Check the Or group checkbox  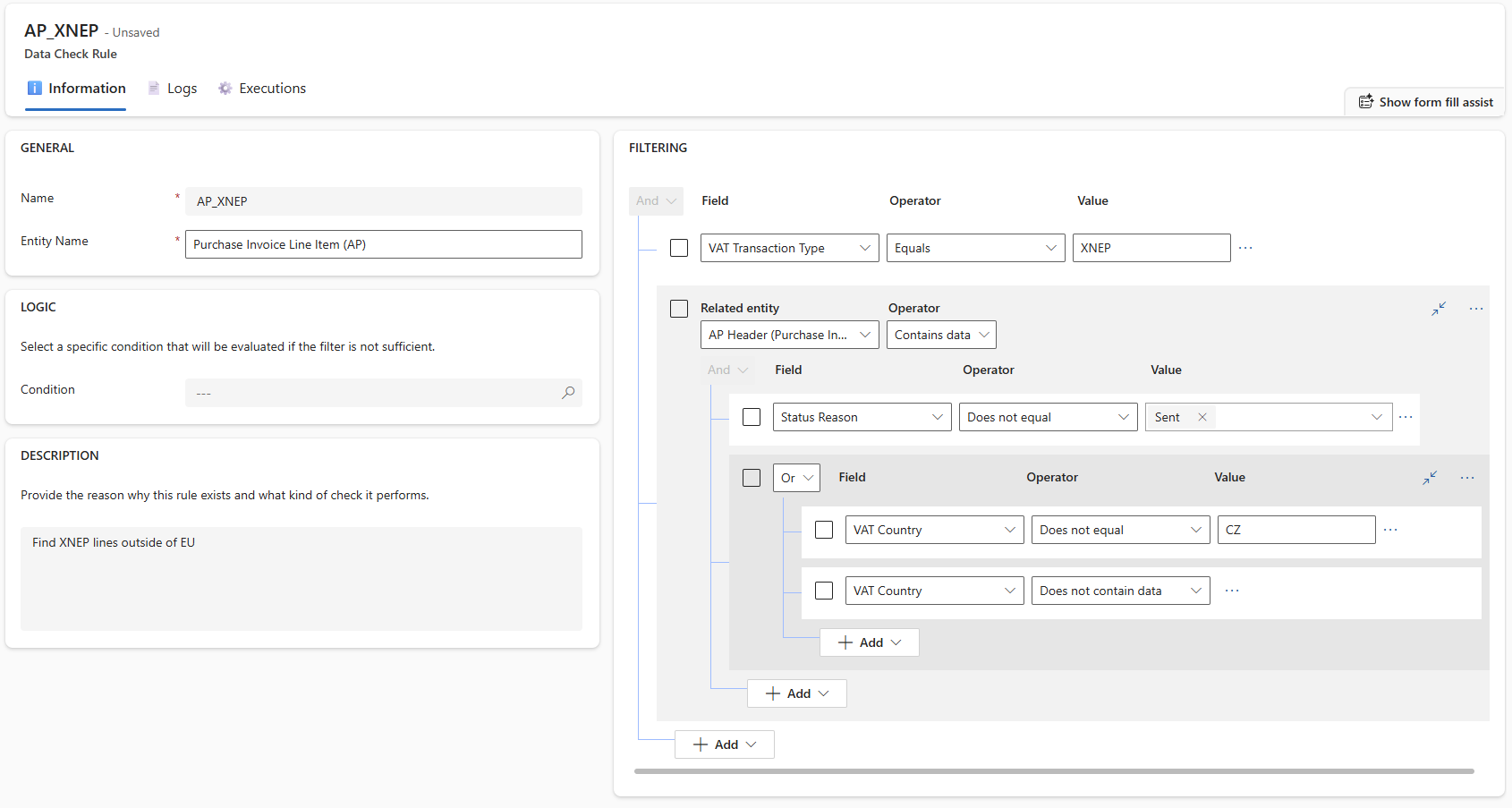752,478
